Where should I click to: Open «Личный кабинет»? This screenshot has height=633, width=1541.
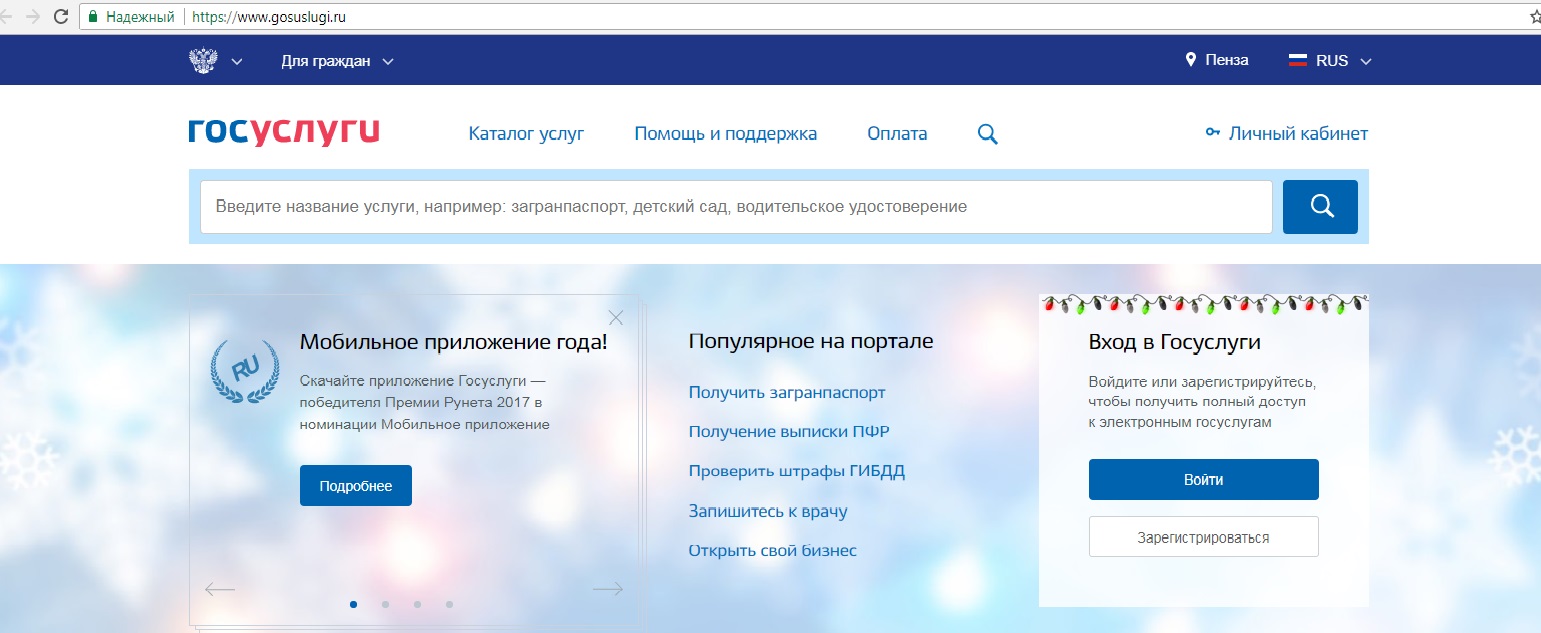pyautogui.click(x=1298, y=133)
